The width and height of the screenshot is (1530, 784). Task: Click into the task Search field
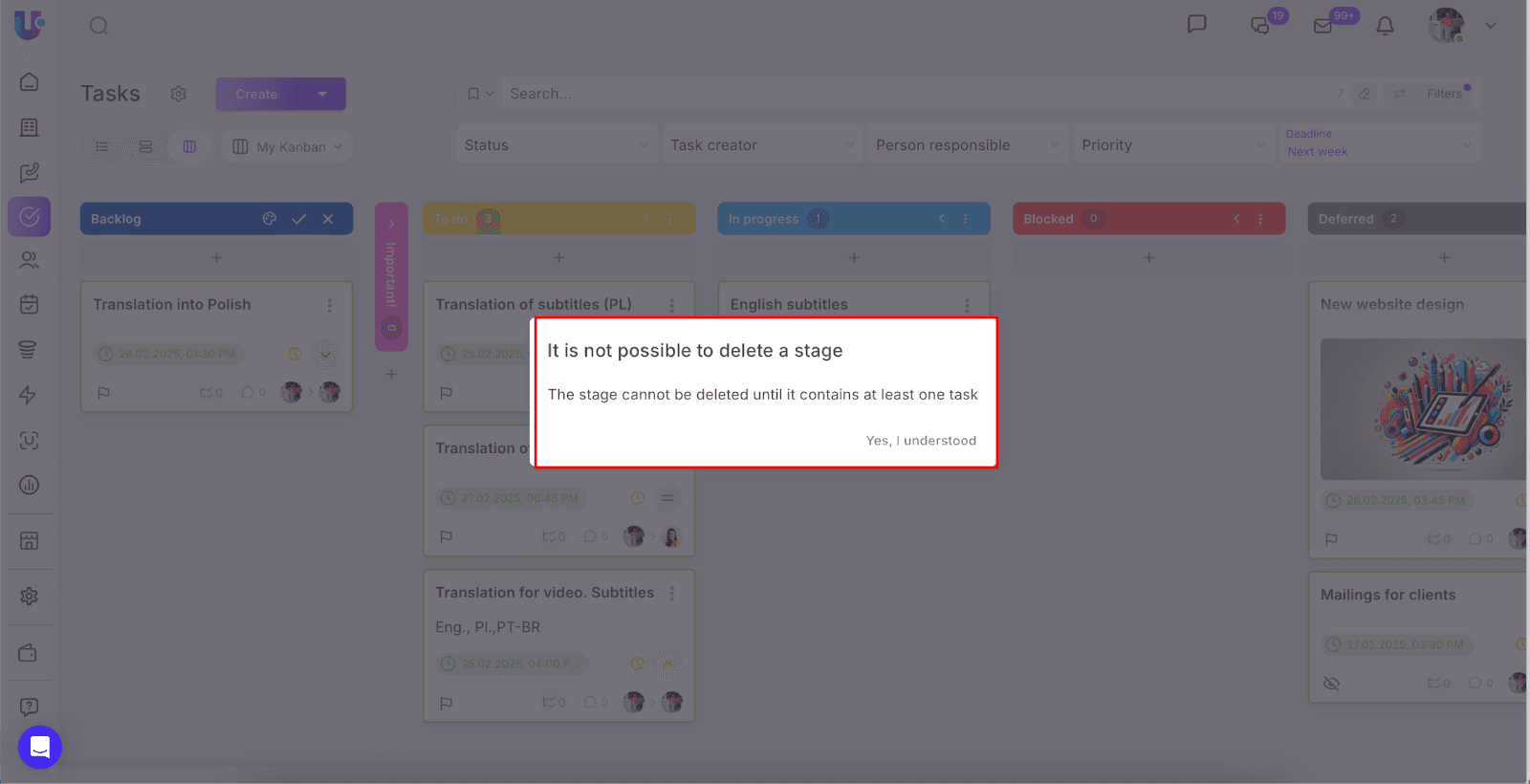pos(908,94)
